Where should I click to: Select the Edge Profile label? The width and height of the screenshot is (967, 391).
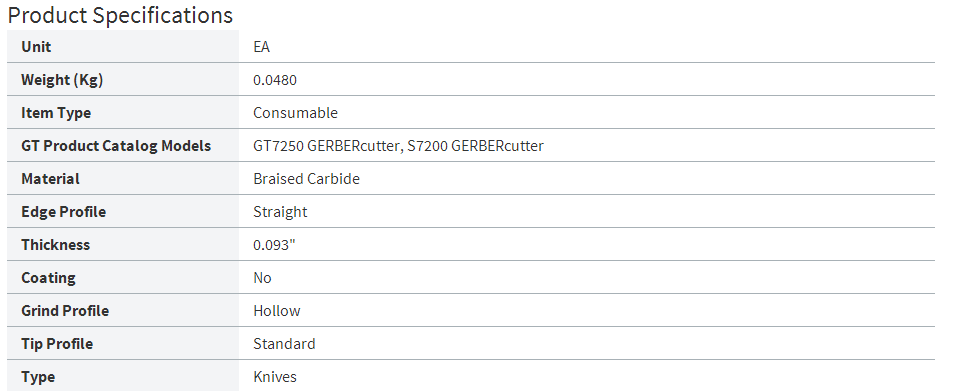pos(64,212)
